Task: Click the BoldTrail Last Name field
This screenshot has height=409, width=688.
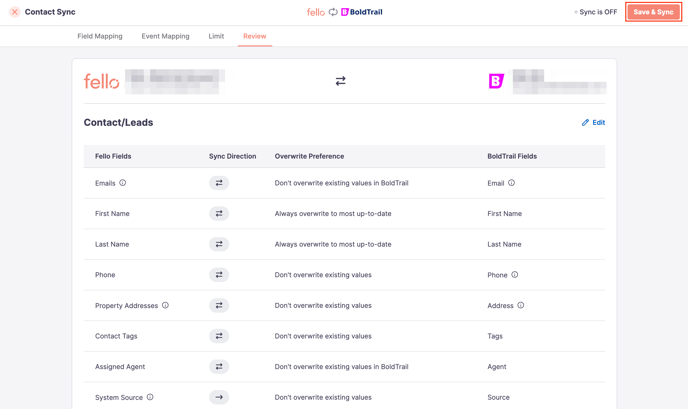Action: click(504, 244)
